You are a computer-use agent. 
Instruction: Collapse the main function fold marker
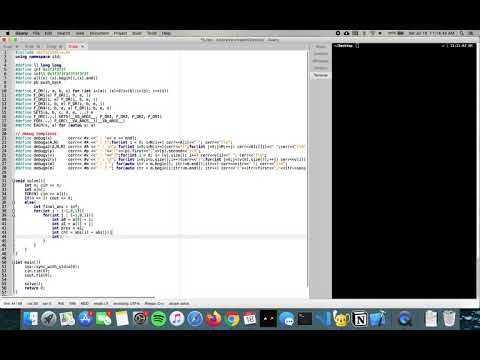coord(14,262)
